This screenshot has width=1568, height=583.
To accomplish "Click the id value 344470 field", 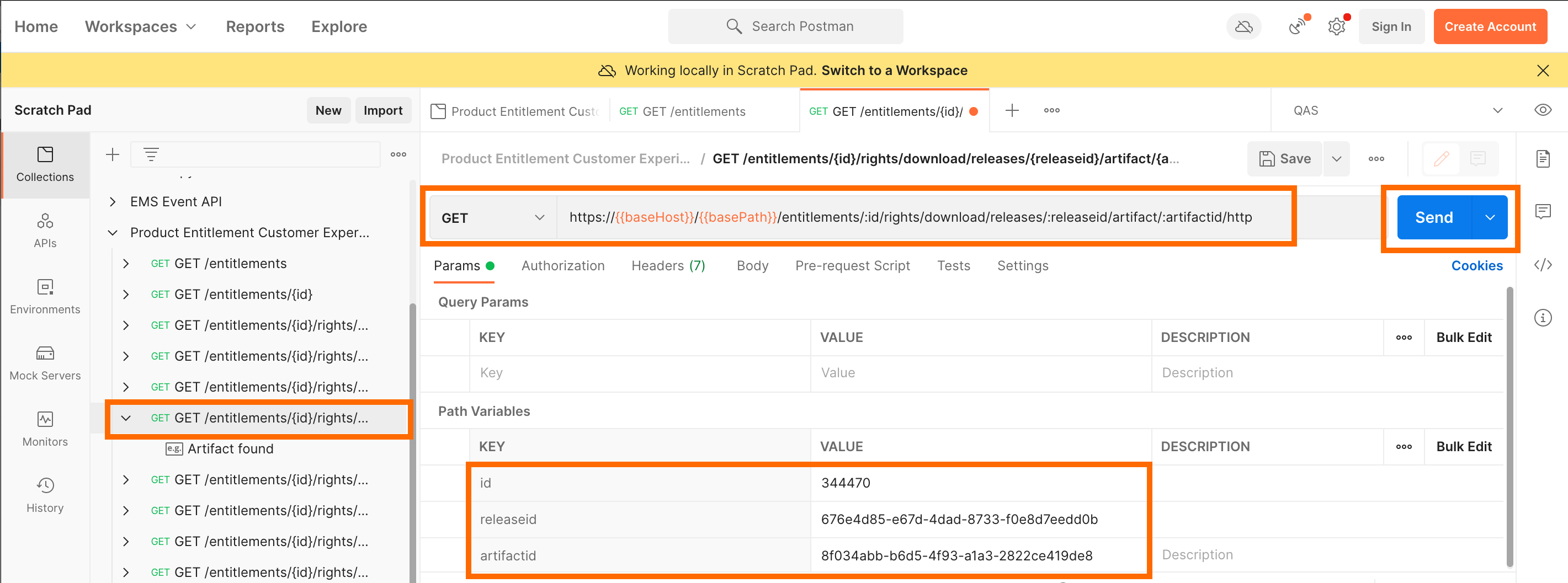I will pos(980,483).
